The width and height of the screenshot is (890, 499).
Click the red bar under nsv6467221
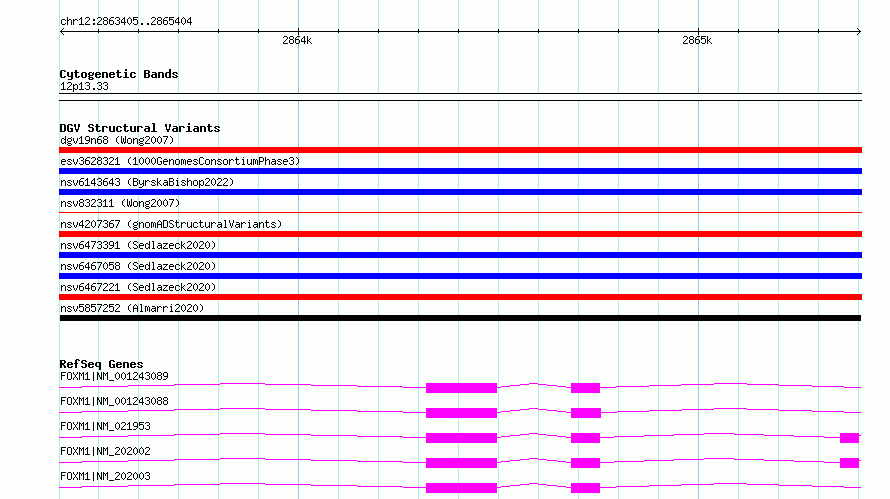(x=460, y=297)
